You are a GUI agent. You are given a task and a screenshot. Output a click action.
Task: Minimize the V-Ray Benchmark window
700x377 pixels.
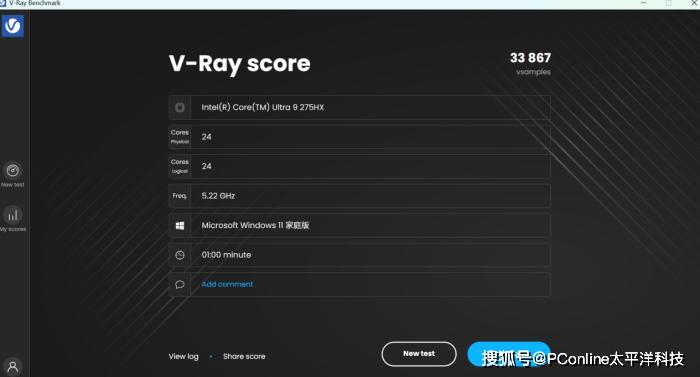pos(643,3)
